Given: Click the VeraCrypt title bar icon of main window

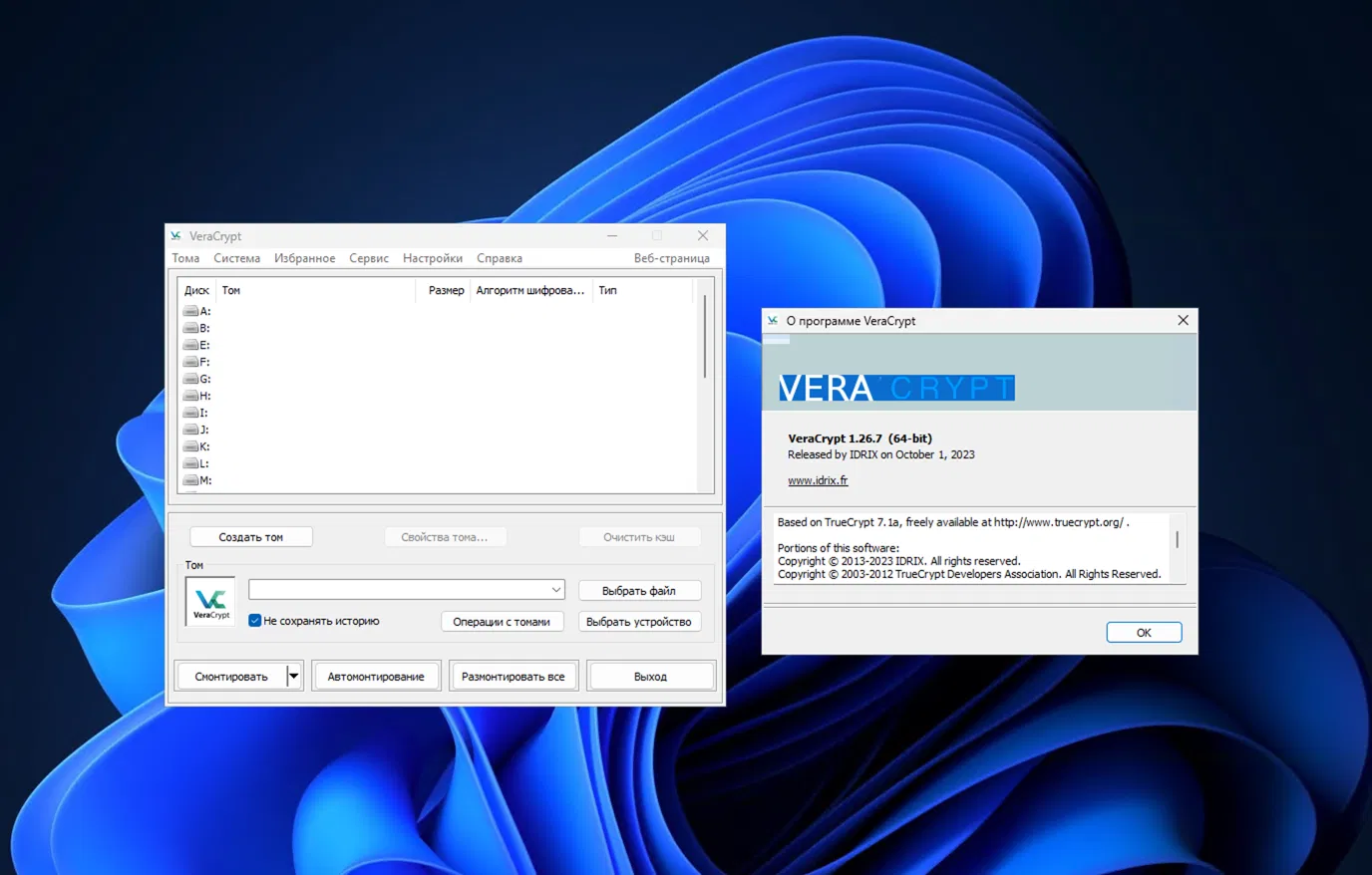Looking at the screenshot, I should point(175,236).
